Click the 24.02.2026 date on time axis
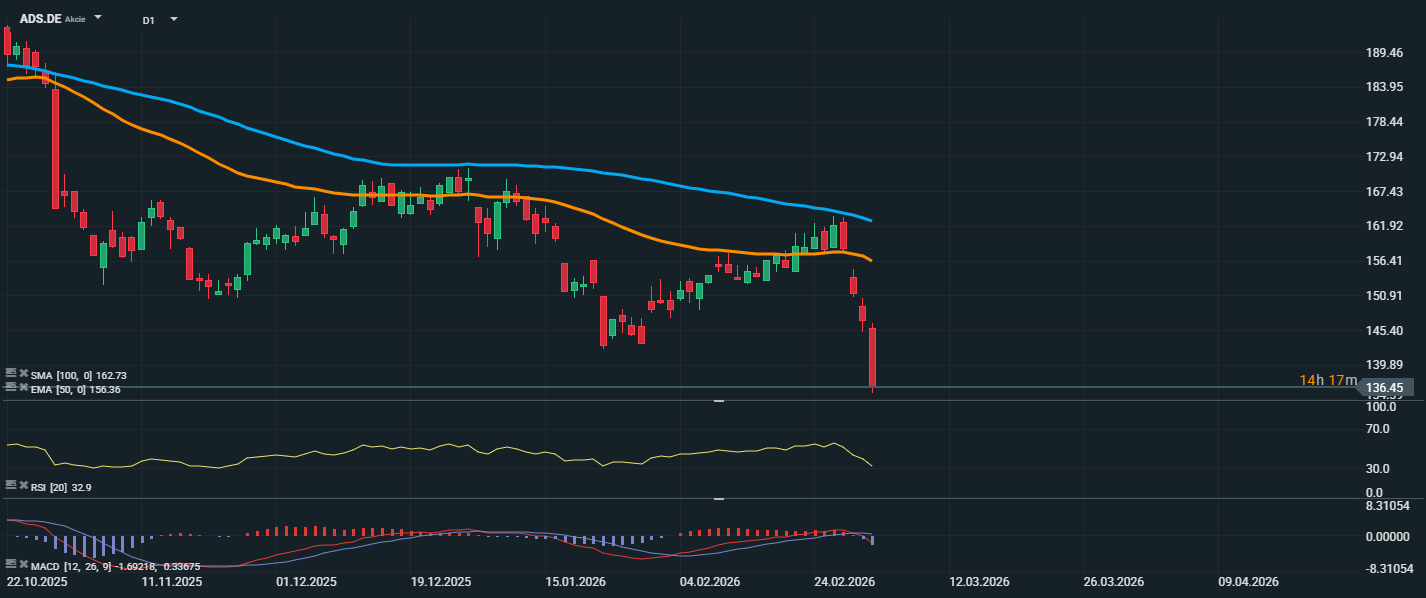This screenshot has height=598, width=1426. pos(845,581)
